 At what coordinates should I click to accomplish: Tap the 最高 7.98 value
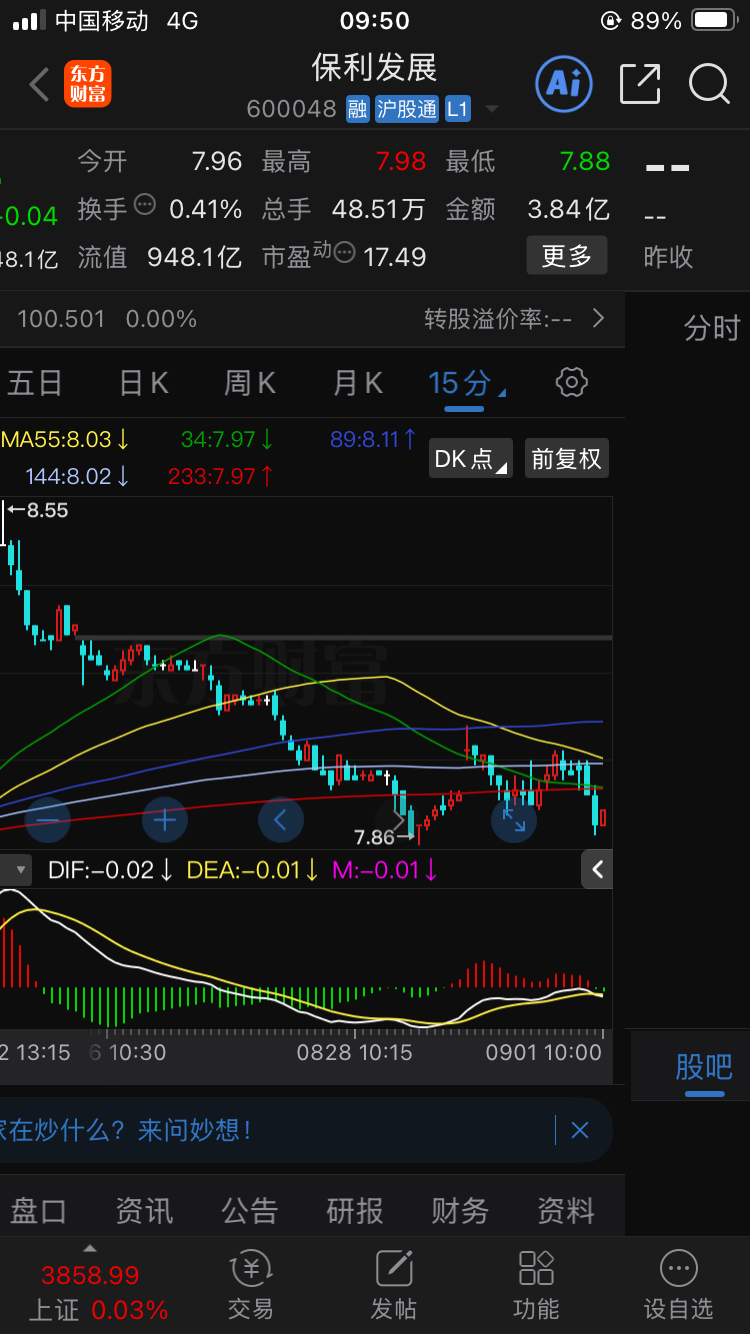[401, 161]
